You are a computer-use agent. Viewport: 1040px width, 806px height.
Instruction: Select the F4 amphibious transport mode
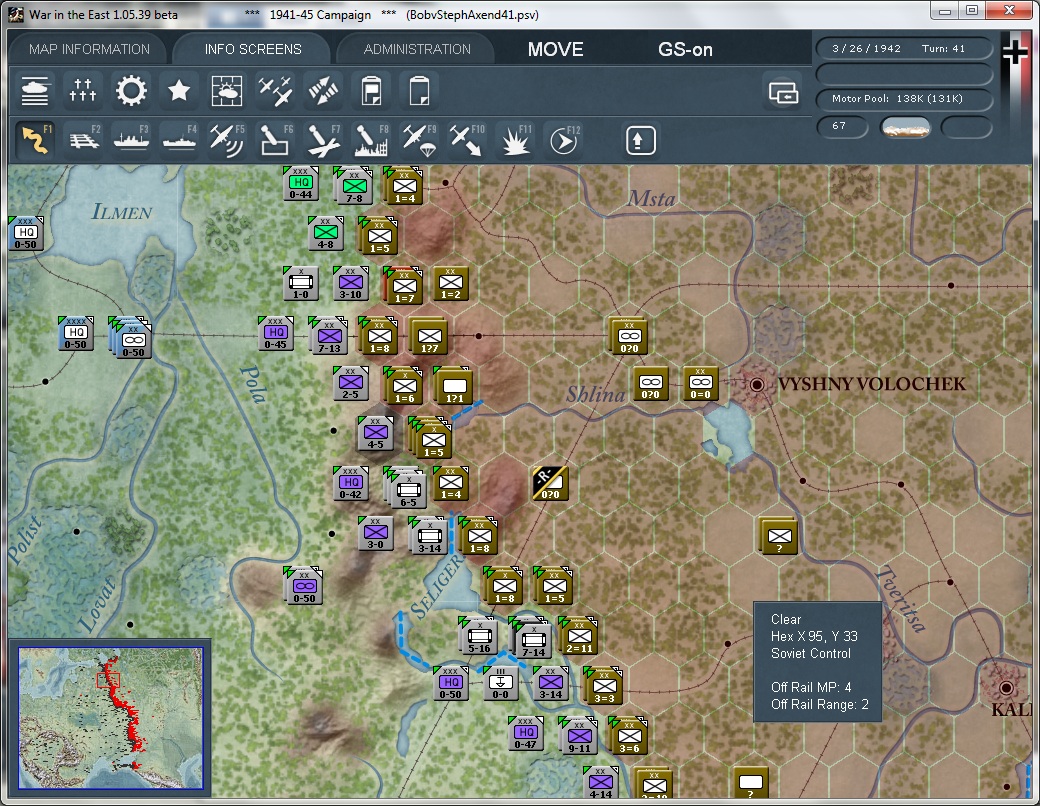point(179,139)
